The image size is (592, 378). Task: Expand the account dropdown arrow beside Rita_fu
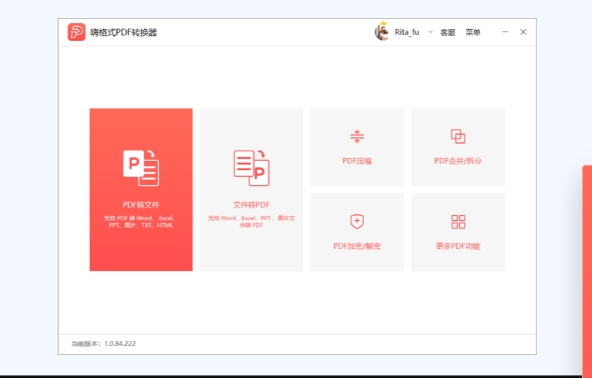click(430, 32)
